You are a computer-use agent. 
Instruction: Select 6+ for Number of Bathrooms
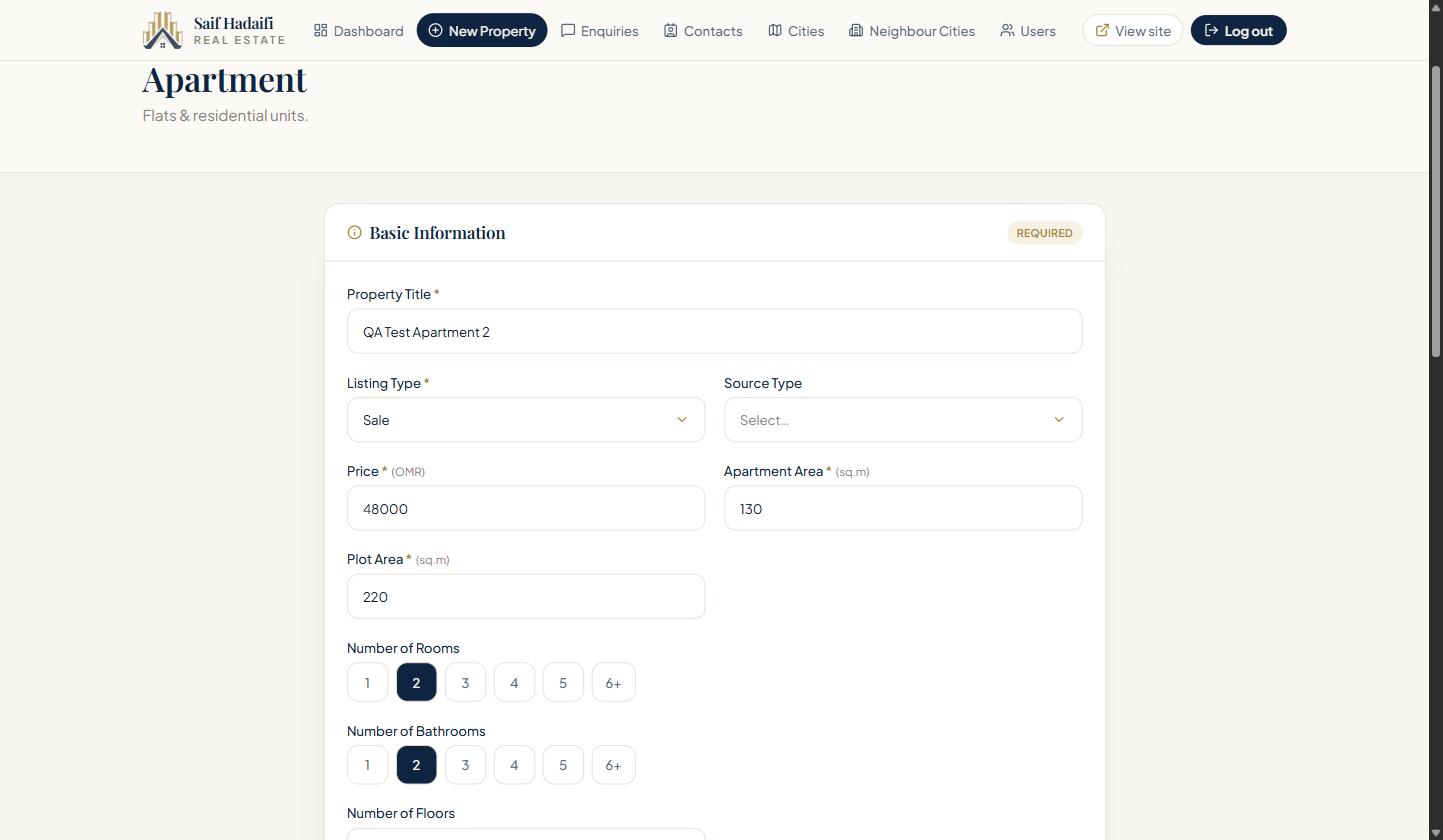point(613,765)
